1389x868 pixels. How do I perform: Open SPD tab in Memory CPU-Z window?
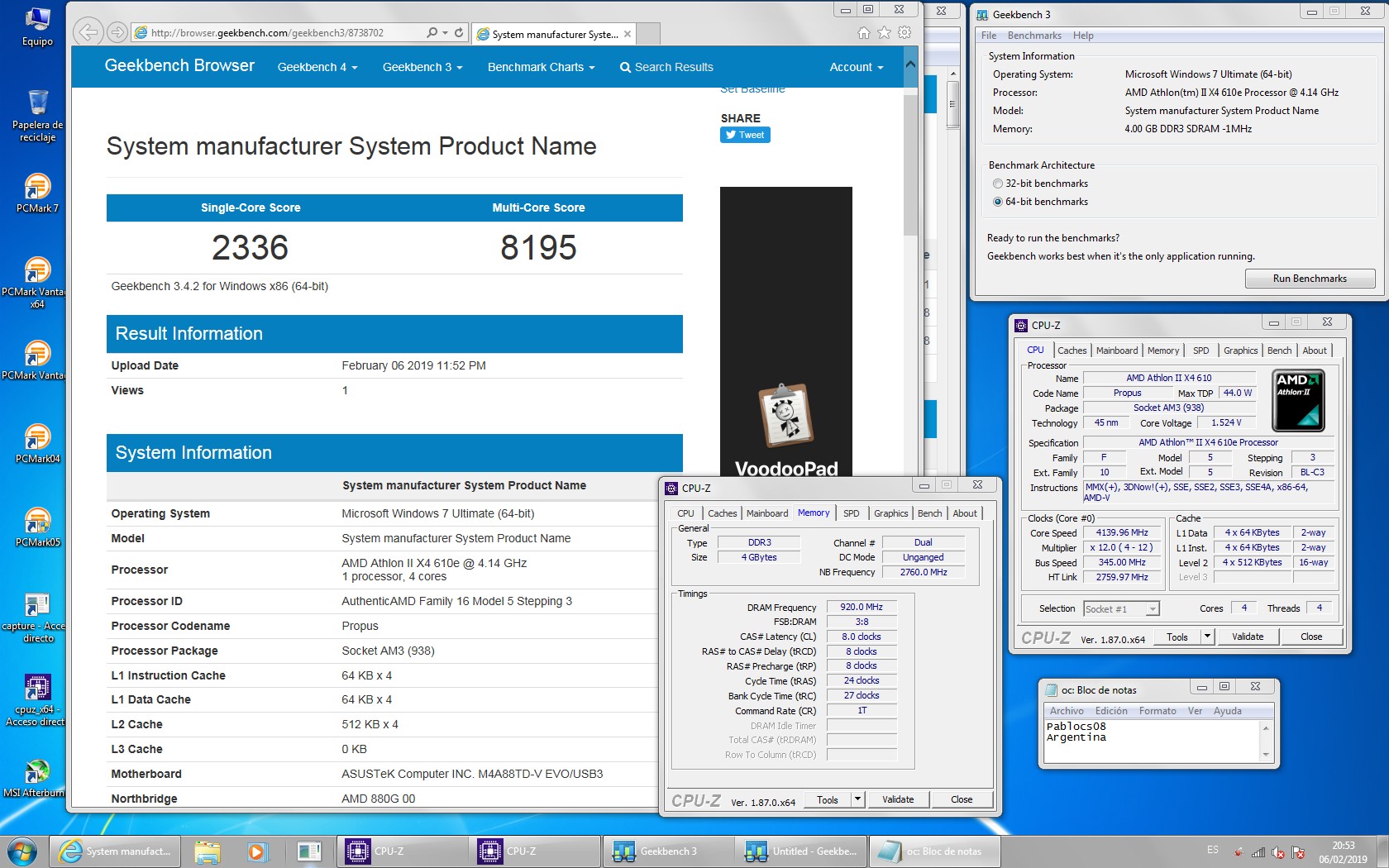(x=851, y=513)
